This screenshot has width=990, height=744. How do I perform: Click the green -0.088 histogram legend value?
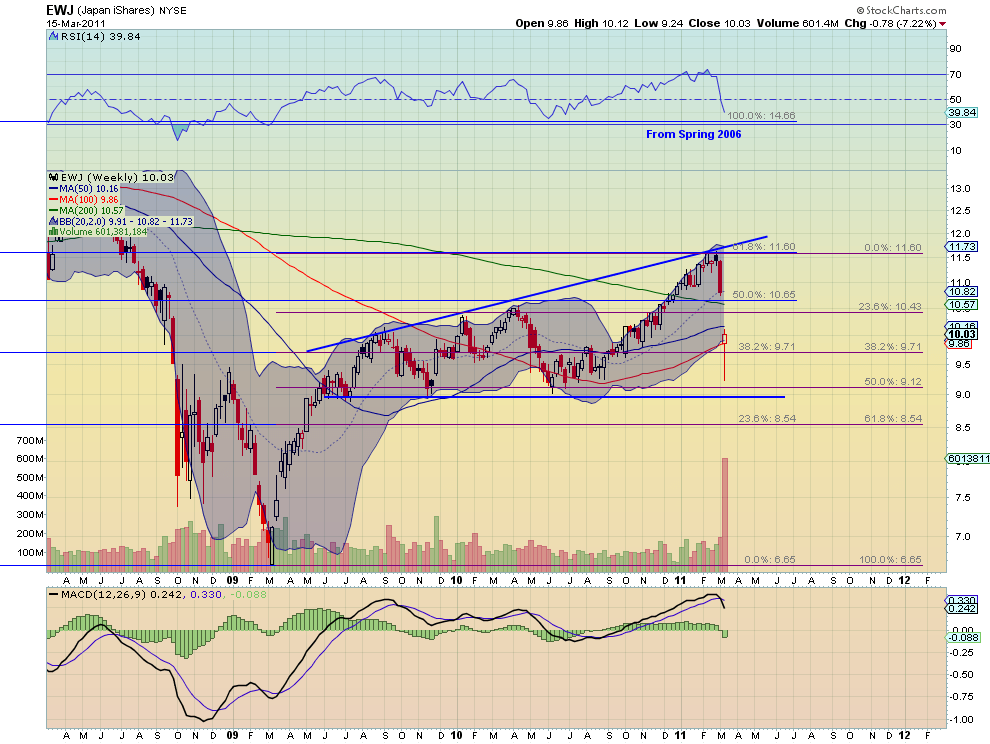click(248, 594)
